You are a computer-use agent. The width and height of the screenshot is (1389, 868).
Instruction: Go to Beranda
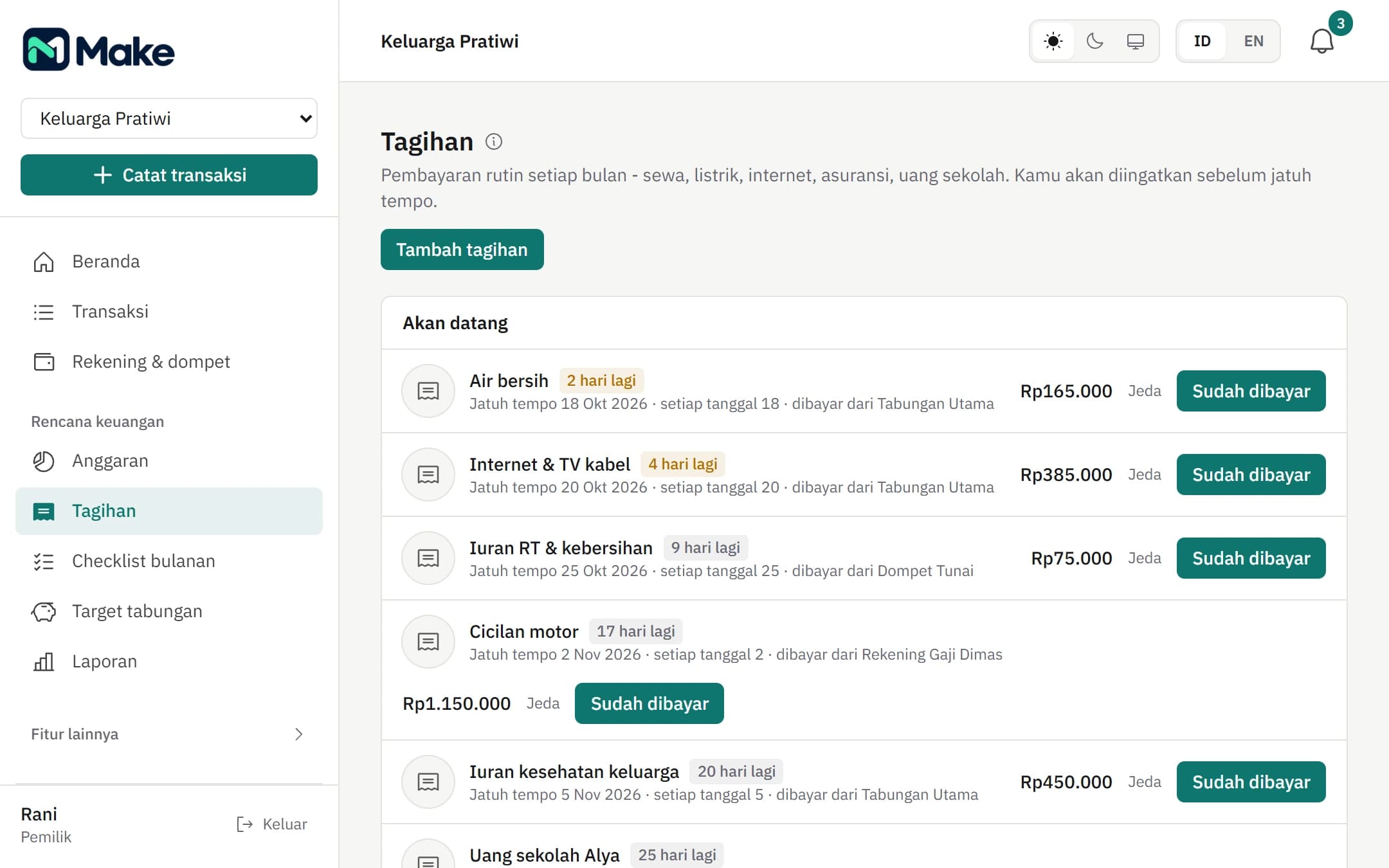pyautogui.click(x=169, y=262)
